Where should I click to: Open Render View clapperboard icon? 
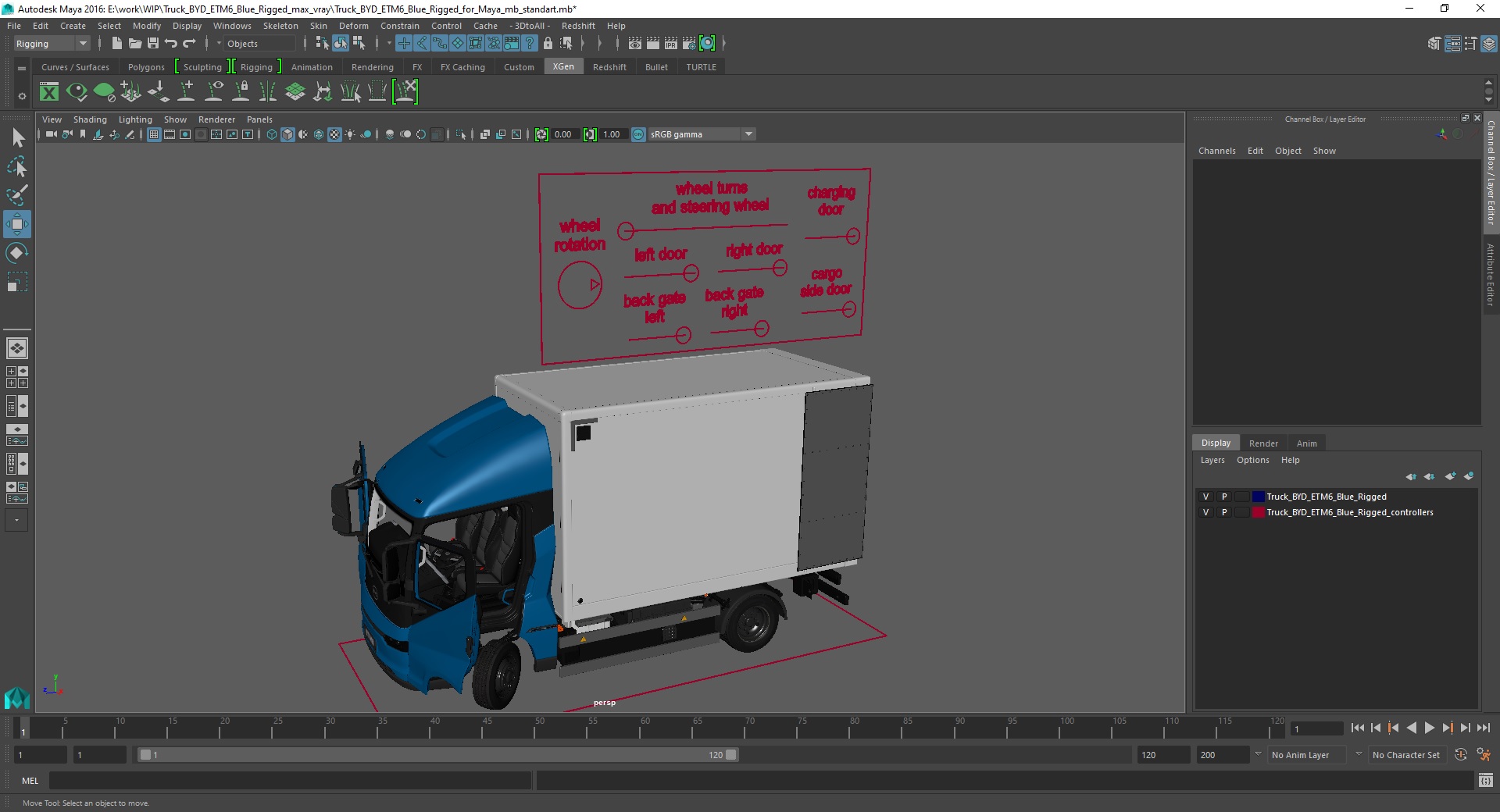635,44
